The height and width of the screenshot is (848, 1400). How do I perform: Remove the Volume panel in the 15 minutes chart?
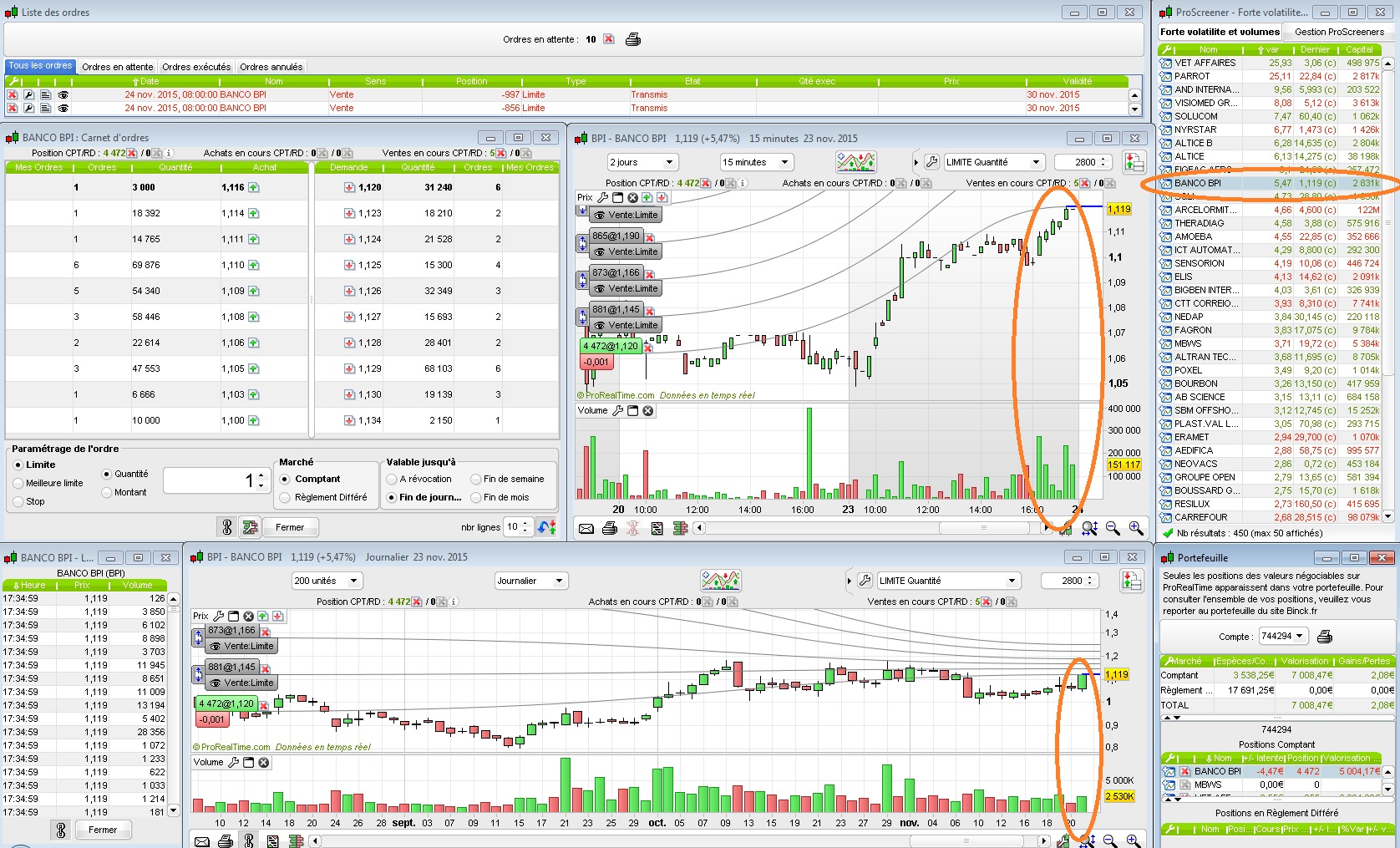click(647, 411)
